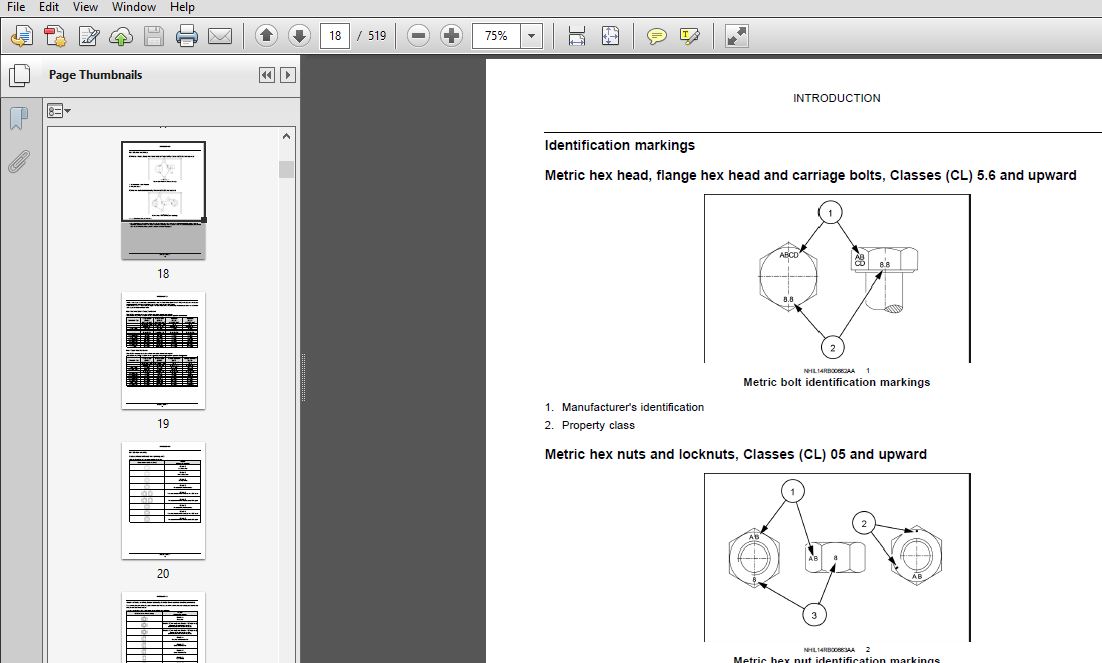Viewport: 1102px width, 663px height.
Task: Open the View menu
Action: coord(85,7)
